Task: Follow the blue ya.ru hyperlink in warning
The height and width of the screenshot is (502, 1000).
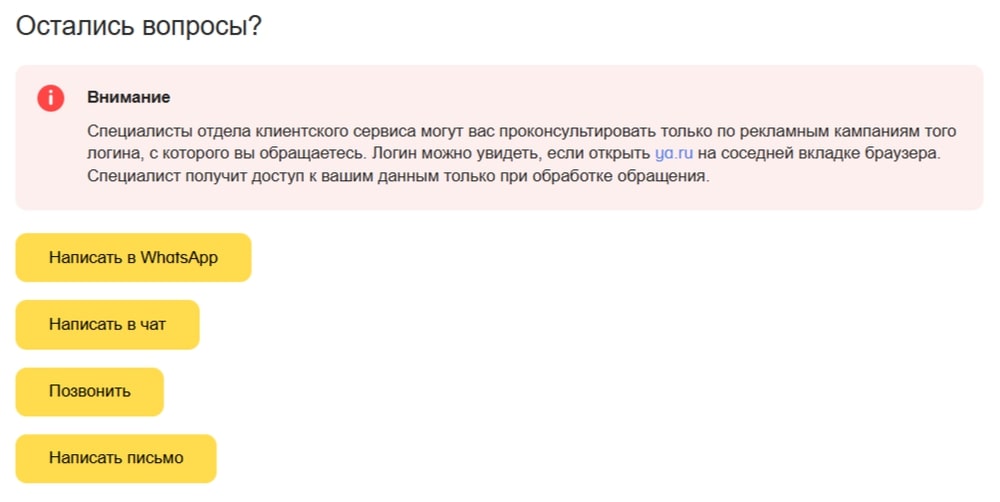Action: [673, 154]
